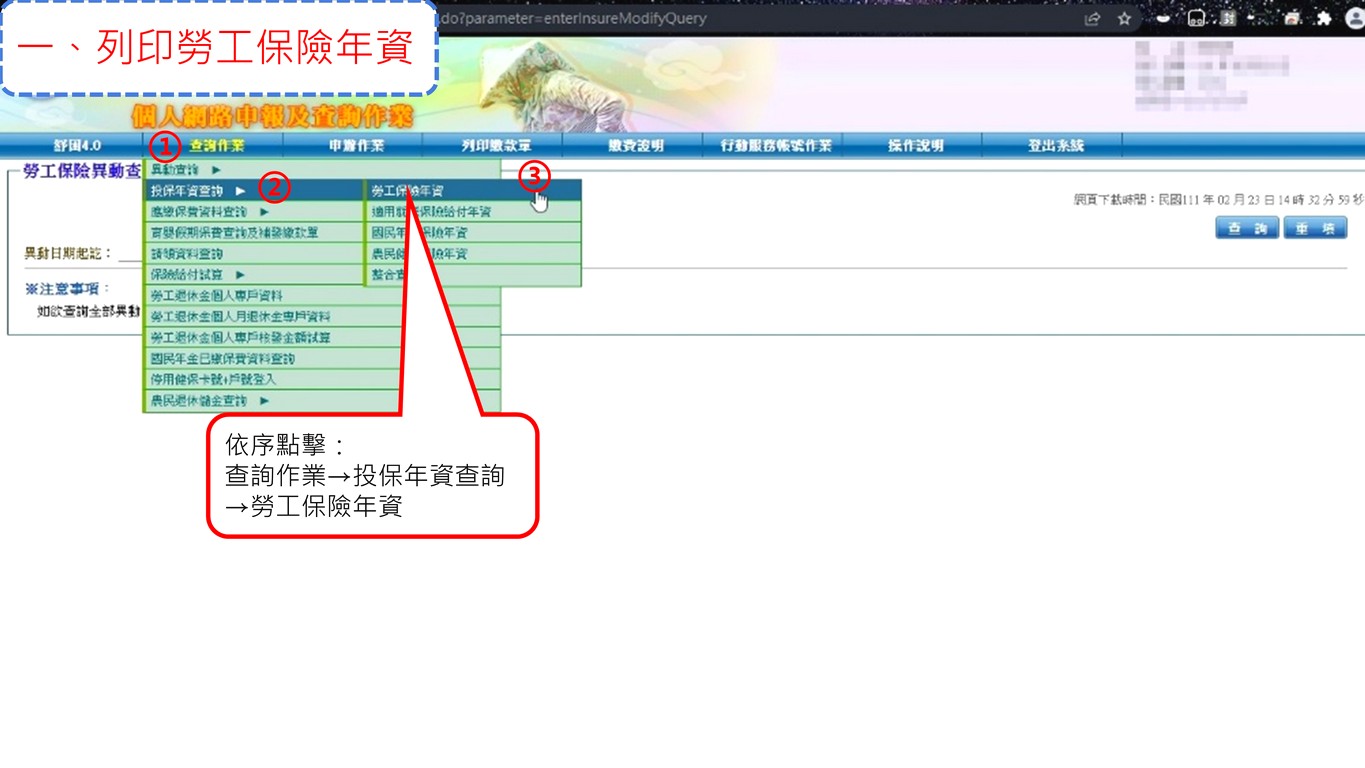
Task: Select 適用職災保險給付年資 submenu entry
Action: pos(473,212)
